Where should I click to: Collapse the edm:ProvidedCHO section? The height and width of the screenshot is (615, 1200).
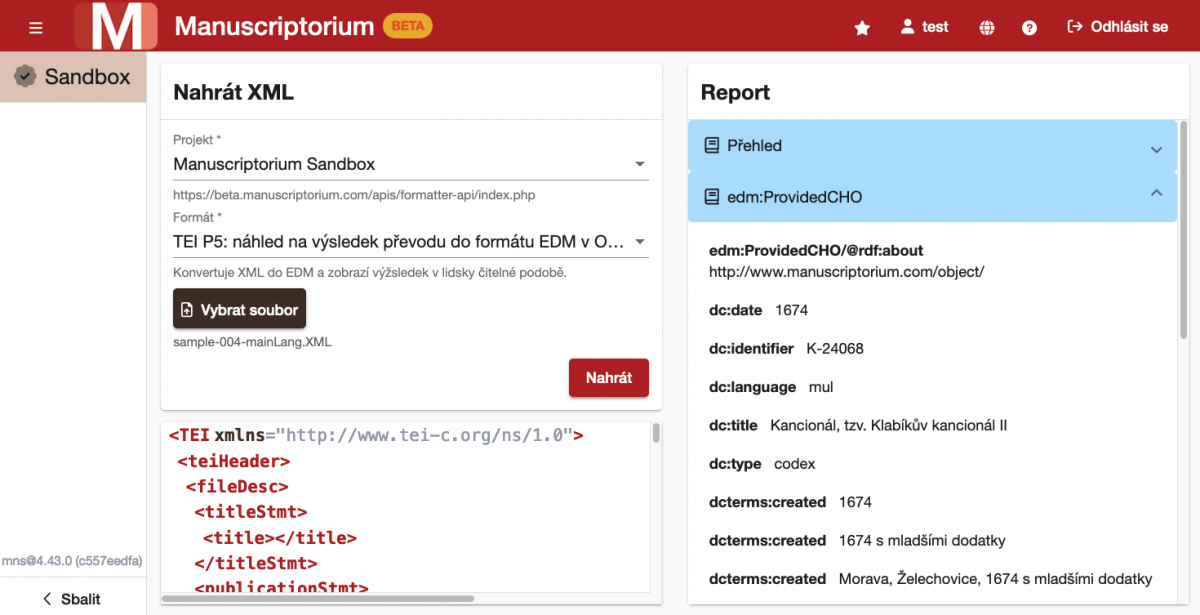tap(932, 197)
